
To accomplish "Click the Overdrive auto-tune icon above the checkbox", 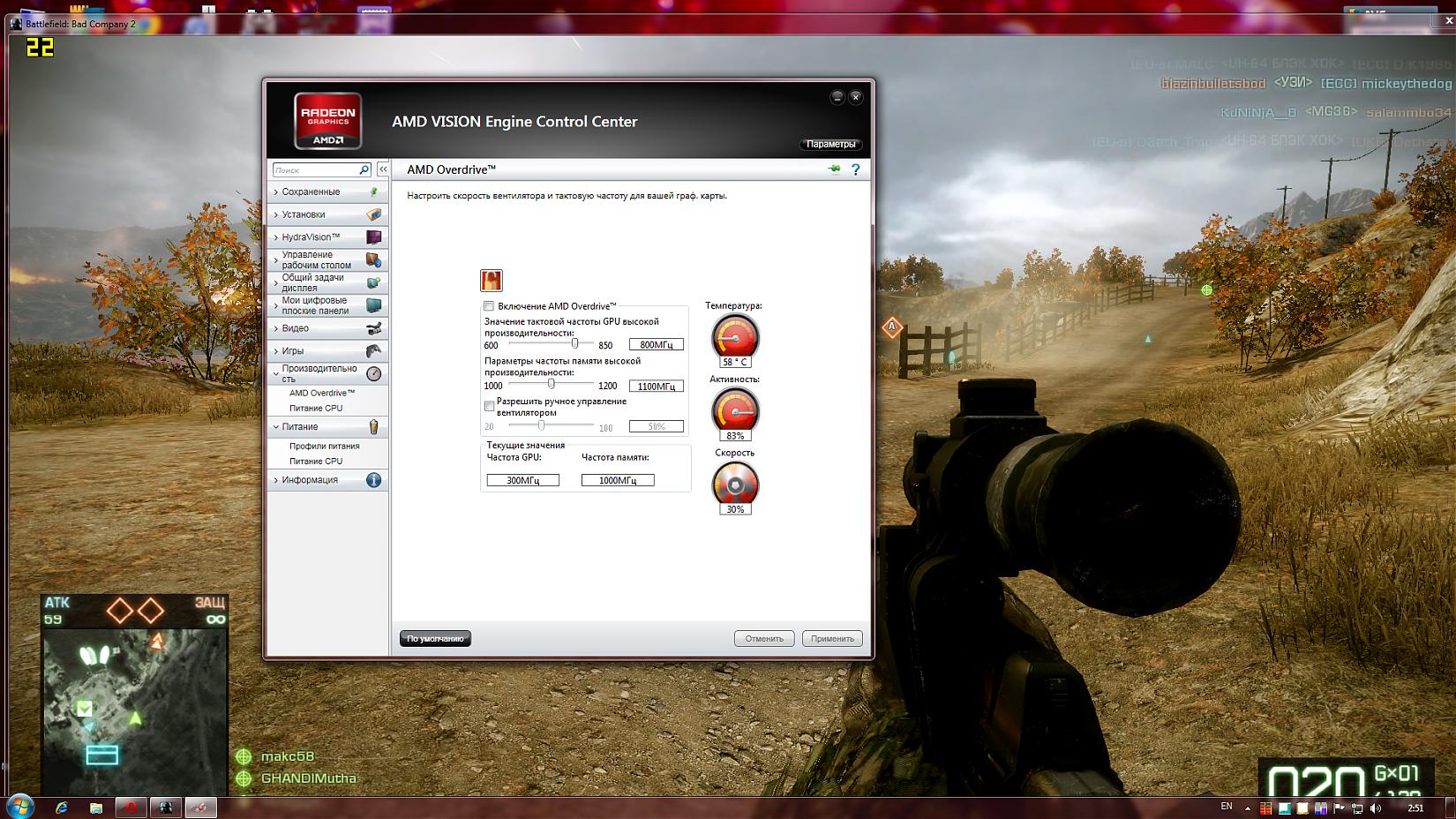I will [492, 281].
